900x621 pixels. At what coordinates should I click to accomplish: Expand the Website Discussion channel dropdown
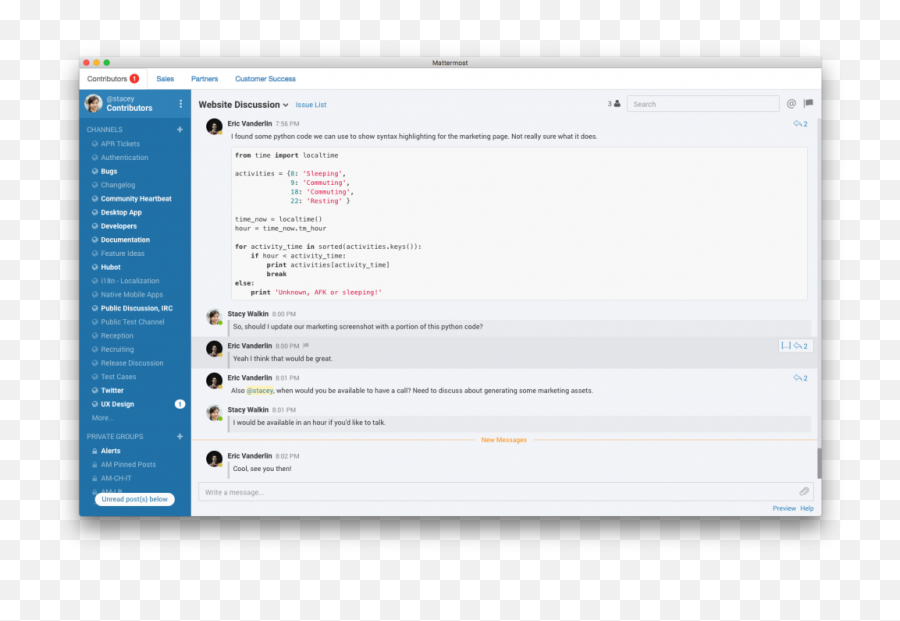pos(285,105)
